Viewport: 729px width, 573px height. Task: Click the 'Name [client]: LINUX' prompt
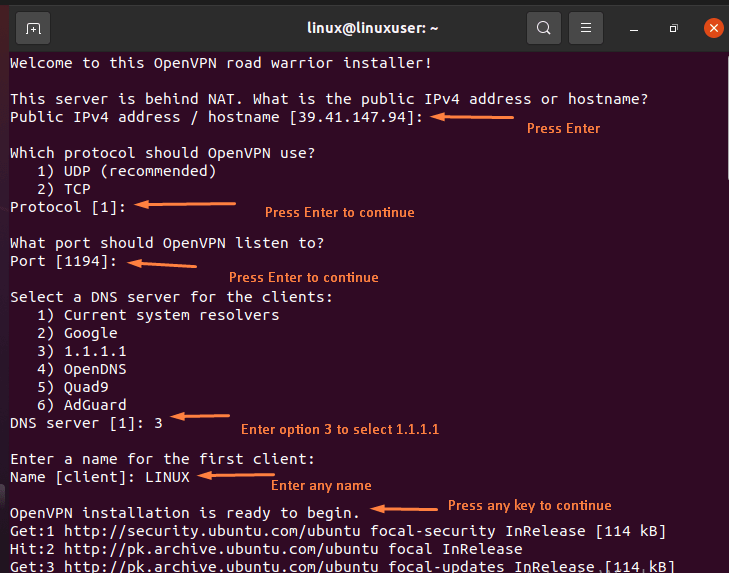[100, 477]
